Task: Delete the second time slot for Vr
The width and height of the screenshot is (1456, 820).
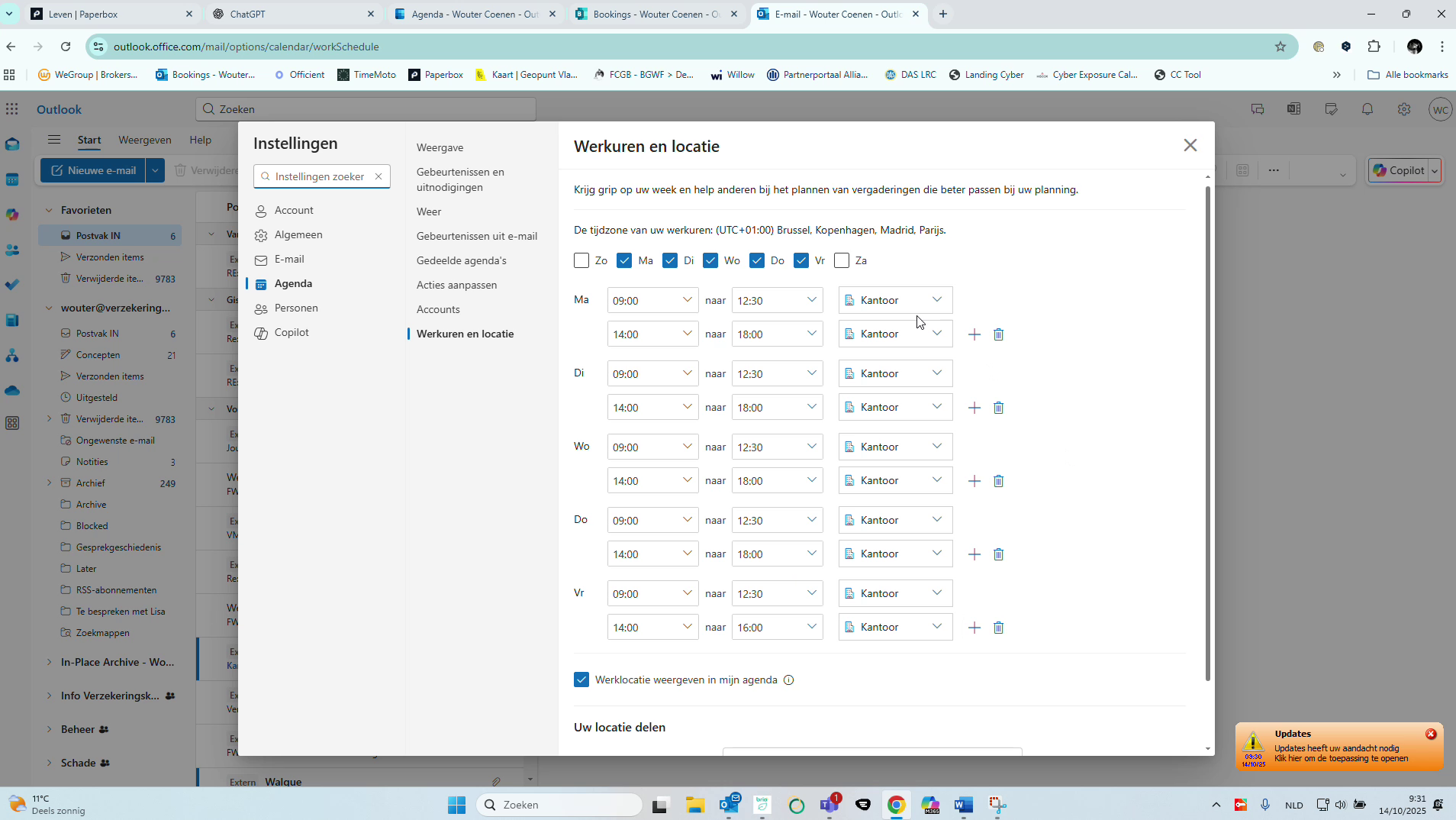Action: pyautogui.click(x=999, y=628)
